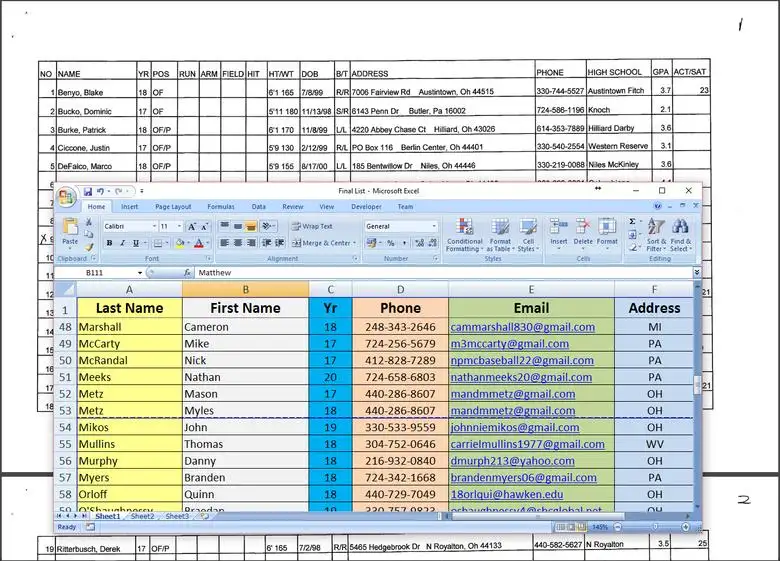780x561 pixels.
Task: Click the Name Box showing B111
Action: 95,273
